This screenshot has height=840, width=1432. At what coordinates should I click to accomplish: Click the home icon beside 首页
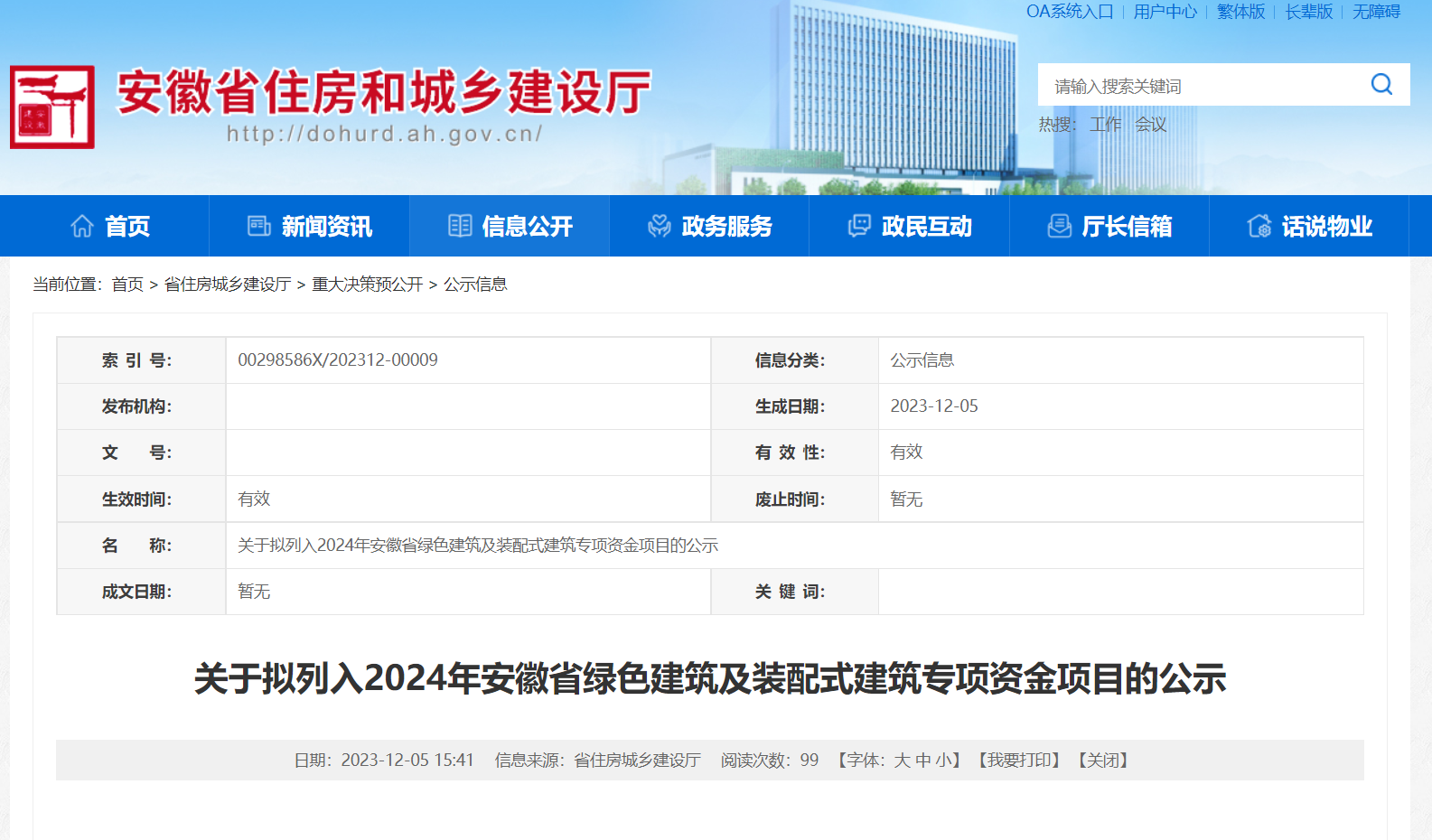[82, 226]
